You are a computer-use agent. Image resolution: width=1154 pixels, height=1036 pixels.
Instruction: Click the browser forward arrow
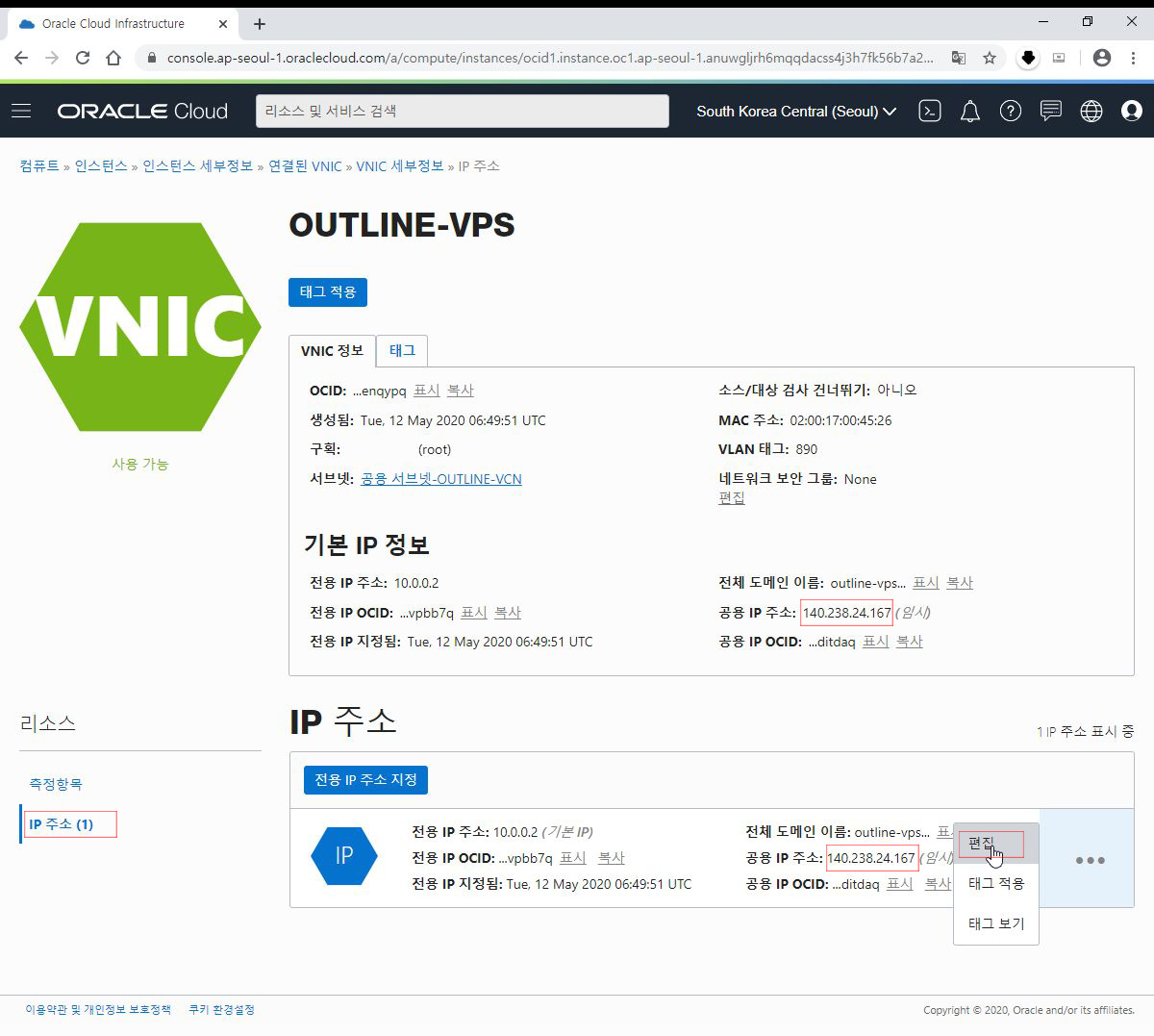coord(52,58)
